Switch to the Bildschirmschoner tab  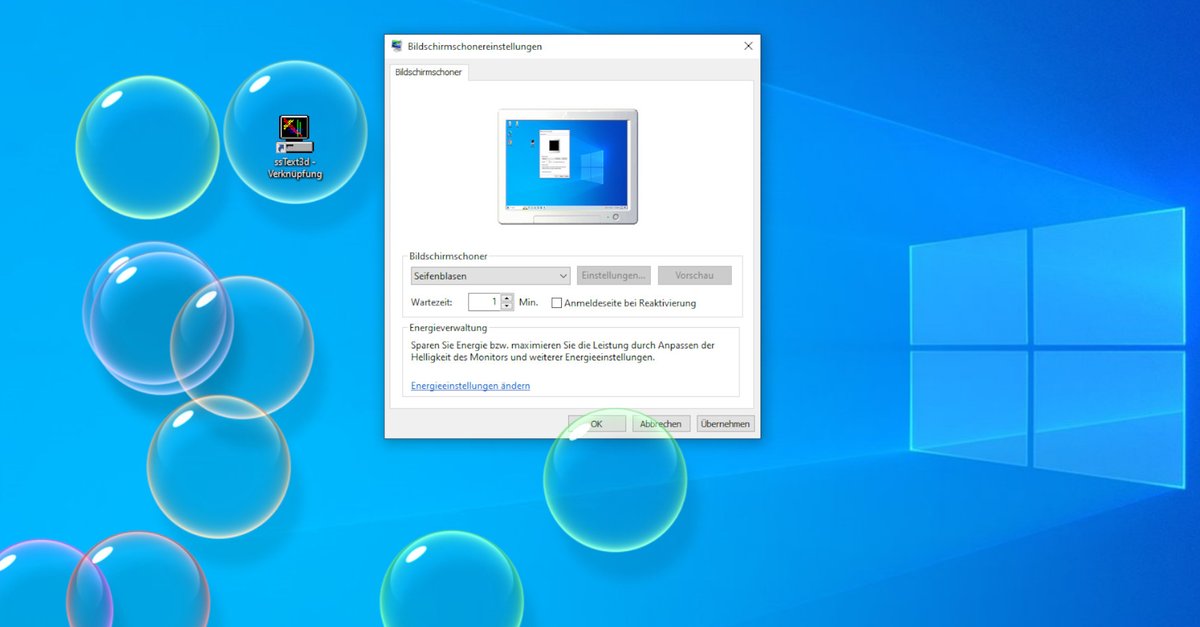[x=429, y=72]
